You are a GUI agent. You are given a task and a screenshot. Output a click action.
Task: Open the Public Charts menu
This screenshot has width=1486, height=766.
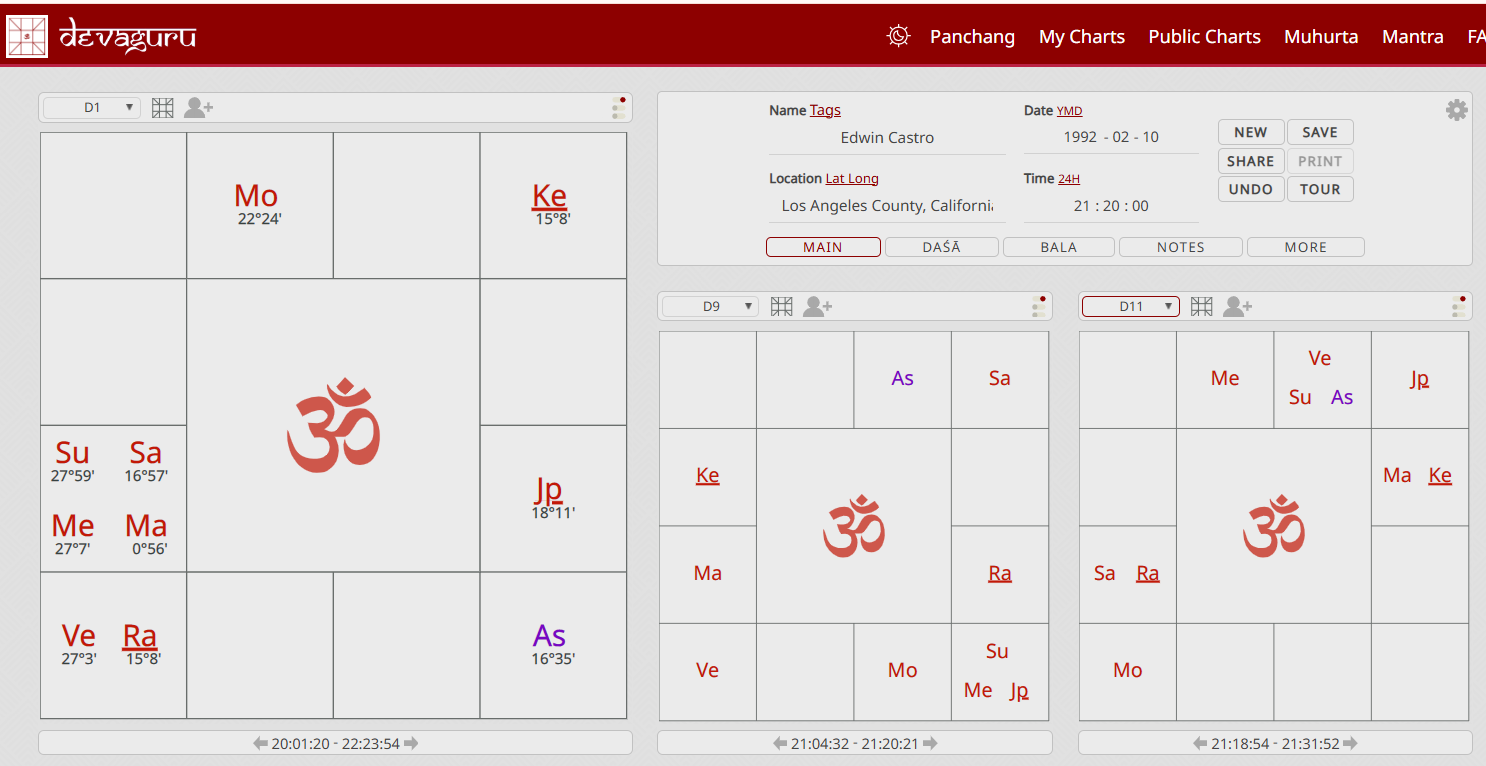pos(1204,37)
